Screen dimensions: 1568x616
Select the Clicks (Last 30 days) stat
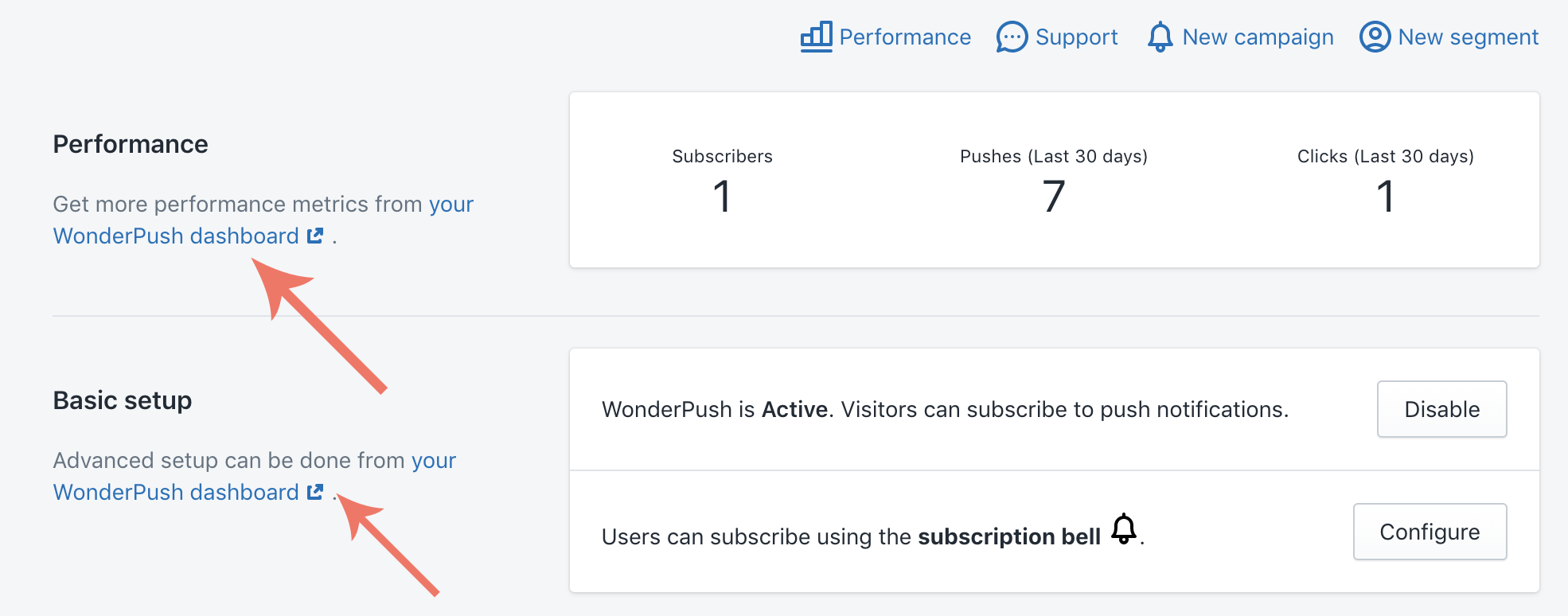[x=1385, y=181]
